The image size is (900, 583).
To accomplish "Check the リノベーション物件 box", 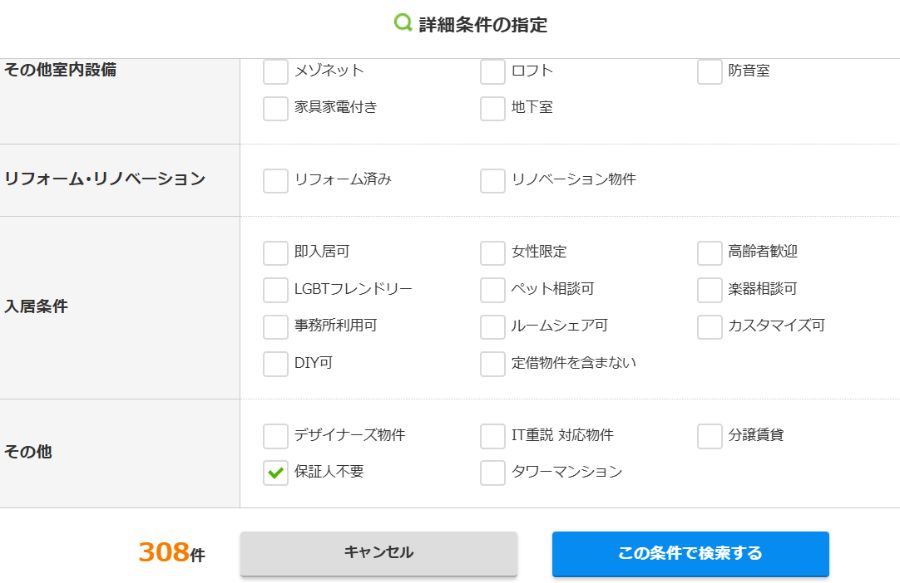I will point(493,181).
